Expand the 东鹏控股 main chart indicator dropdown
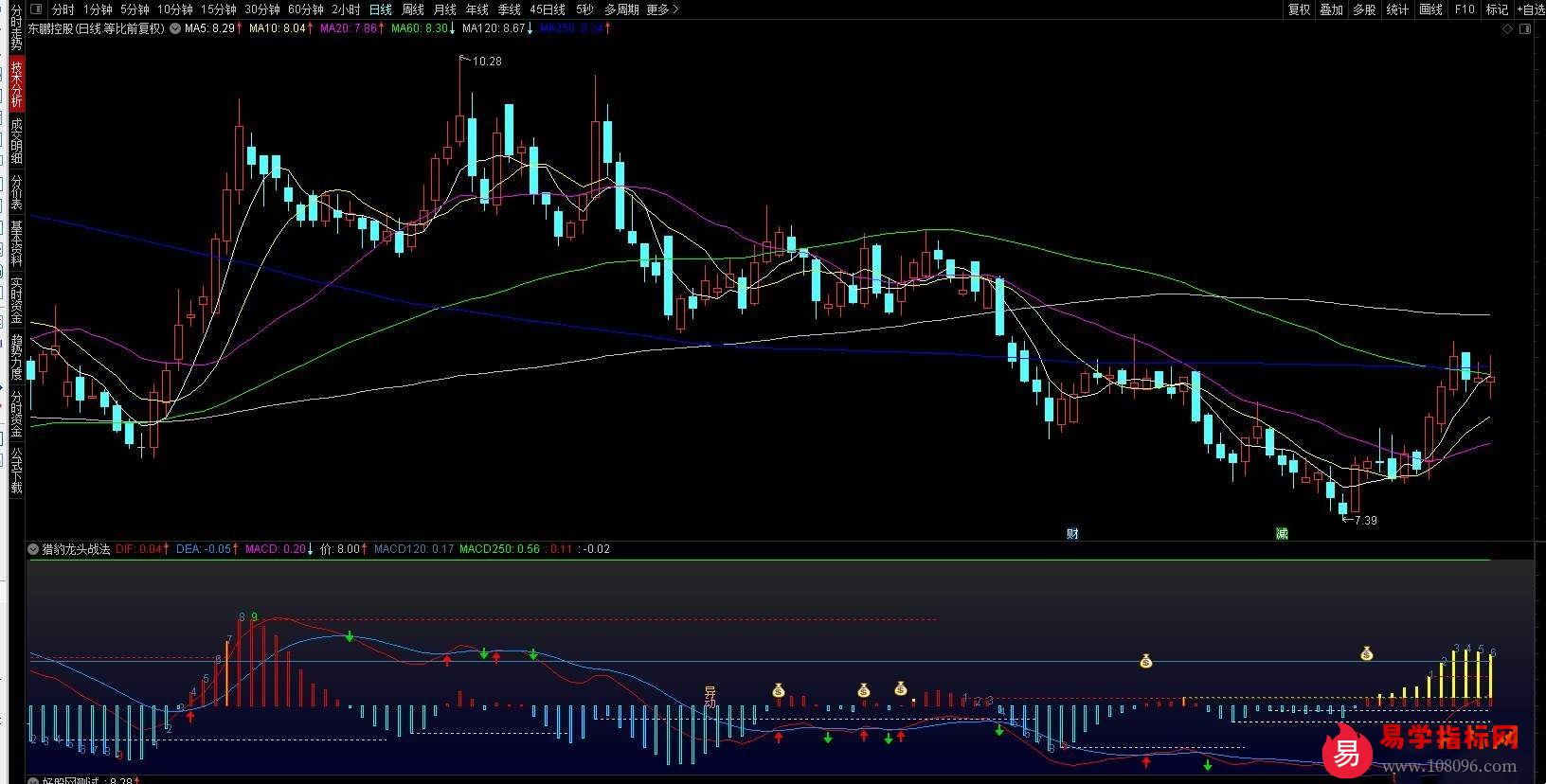 coord(174,28)
